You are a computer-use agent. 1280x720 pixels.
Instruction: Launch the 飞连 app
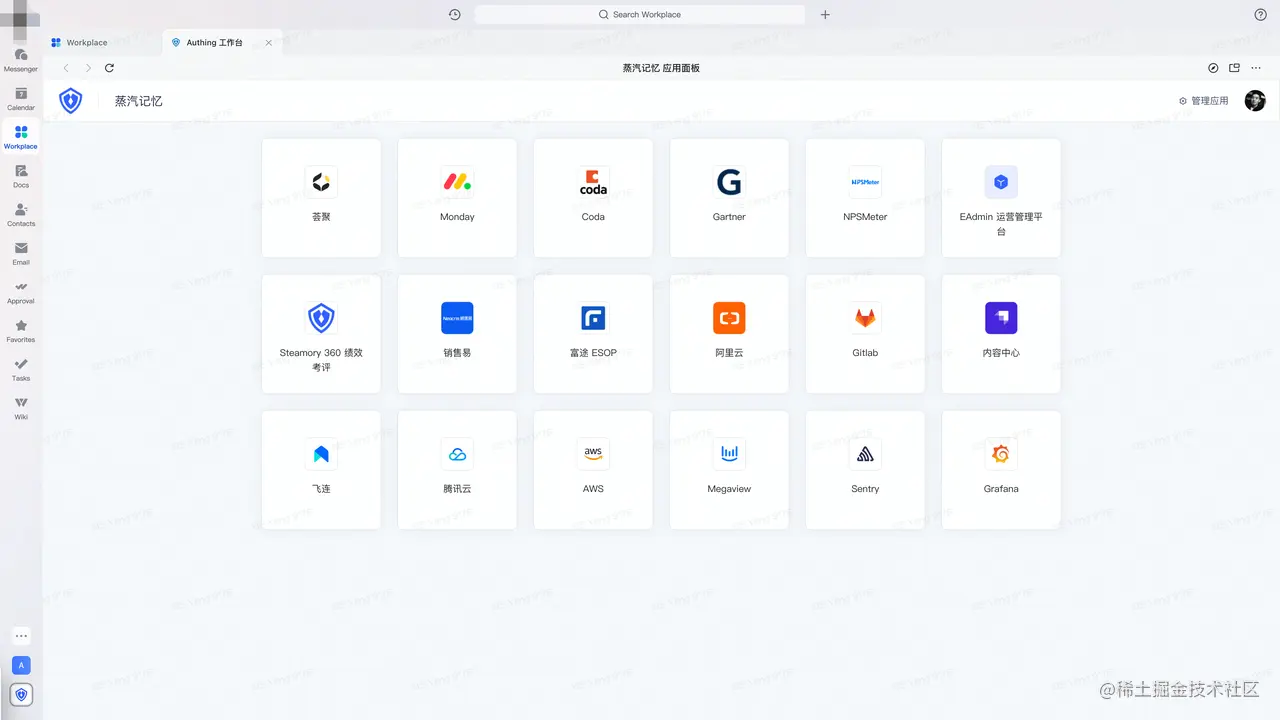tap(321, 470)
